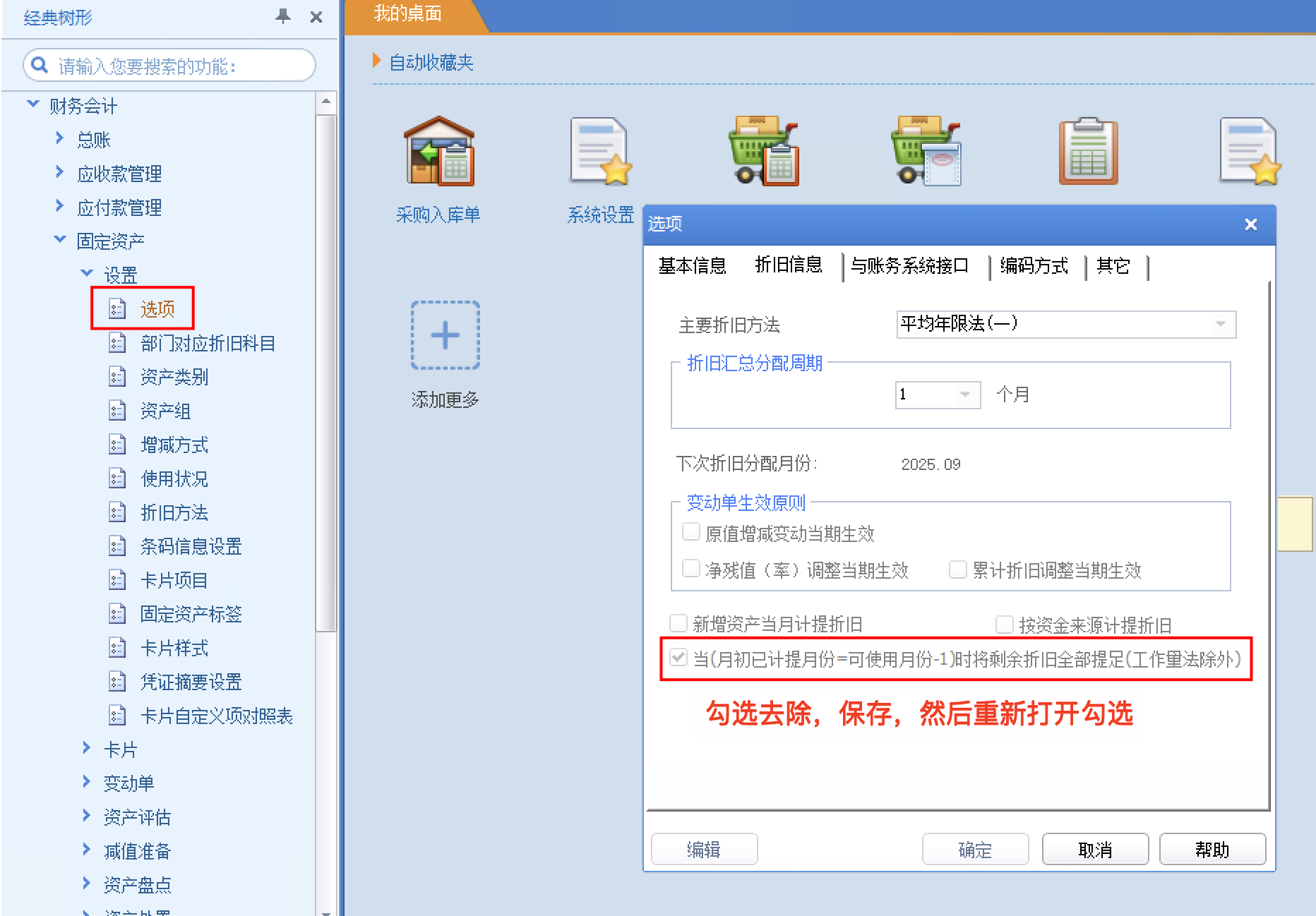Toggle 新增资产当月计提折旧 checkbox

click(678, 622)
